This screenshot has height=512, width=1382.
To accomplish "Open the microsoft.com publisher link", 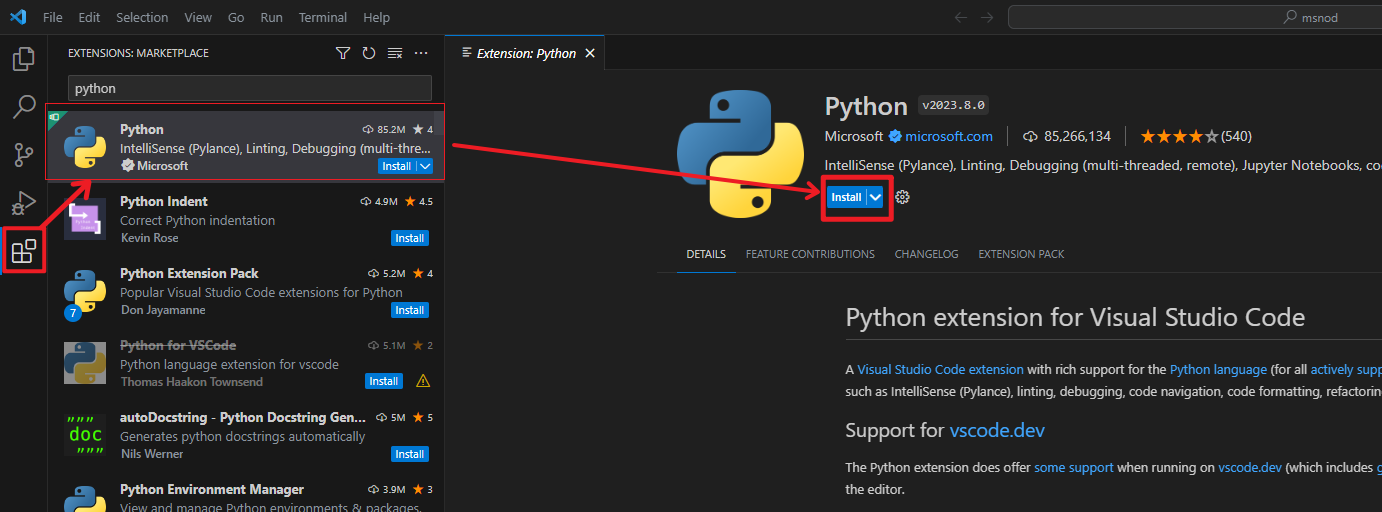I will point(948,136).
